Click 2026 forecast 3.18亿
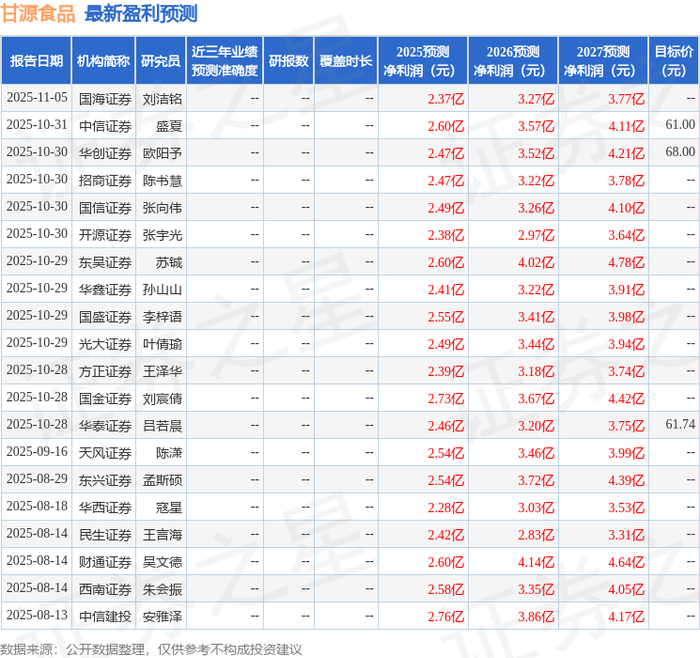Viewport: 700px width, 658px height. pos(536,371)
